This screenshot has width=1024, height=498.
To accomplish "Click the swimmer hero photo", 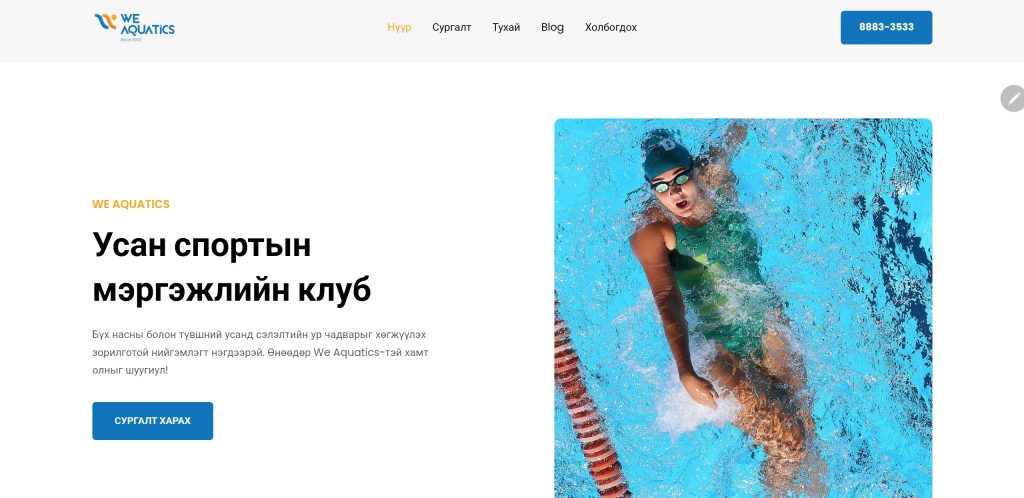I will coord(743,308).
